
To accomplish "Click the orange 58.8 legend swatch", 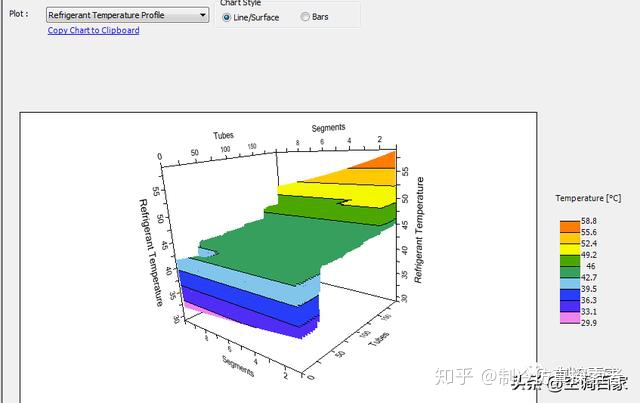I will [570, 227].
